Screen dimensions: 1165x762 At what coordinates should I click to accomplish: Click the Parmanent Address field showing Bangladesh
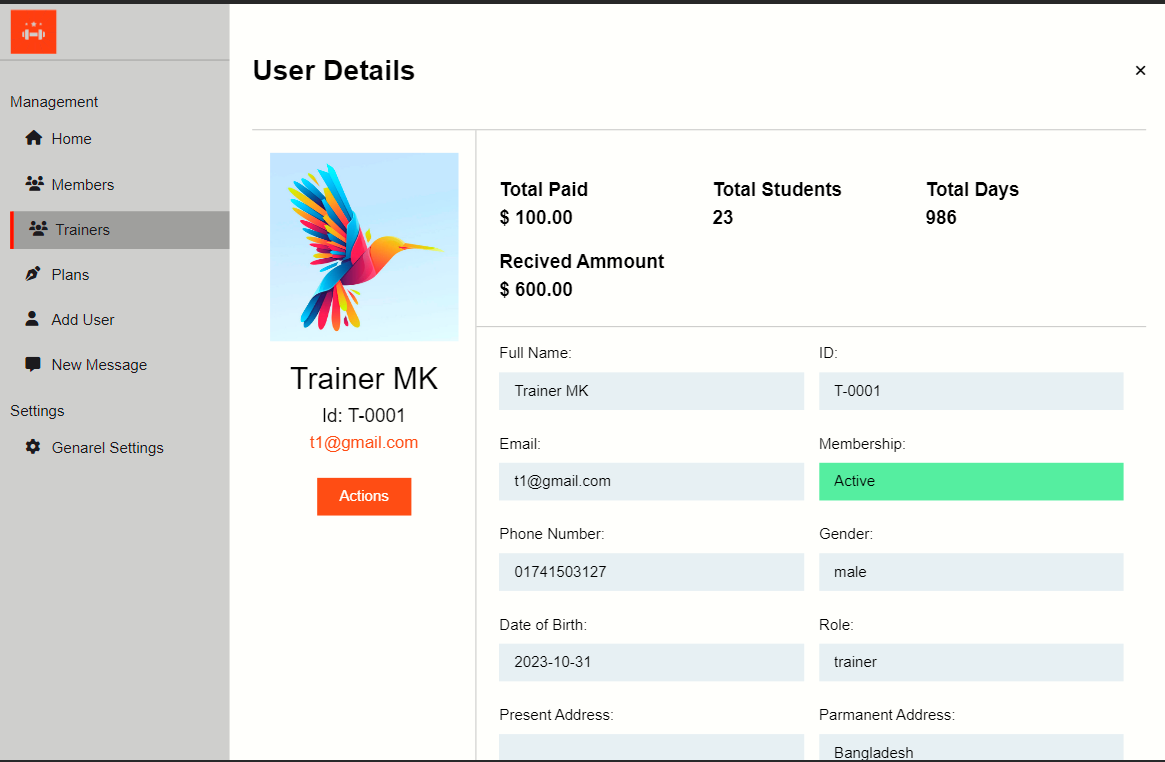click(971, 747)
